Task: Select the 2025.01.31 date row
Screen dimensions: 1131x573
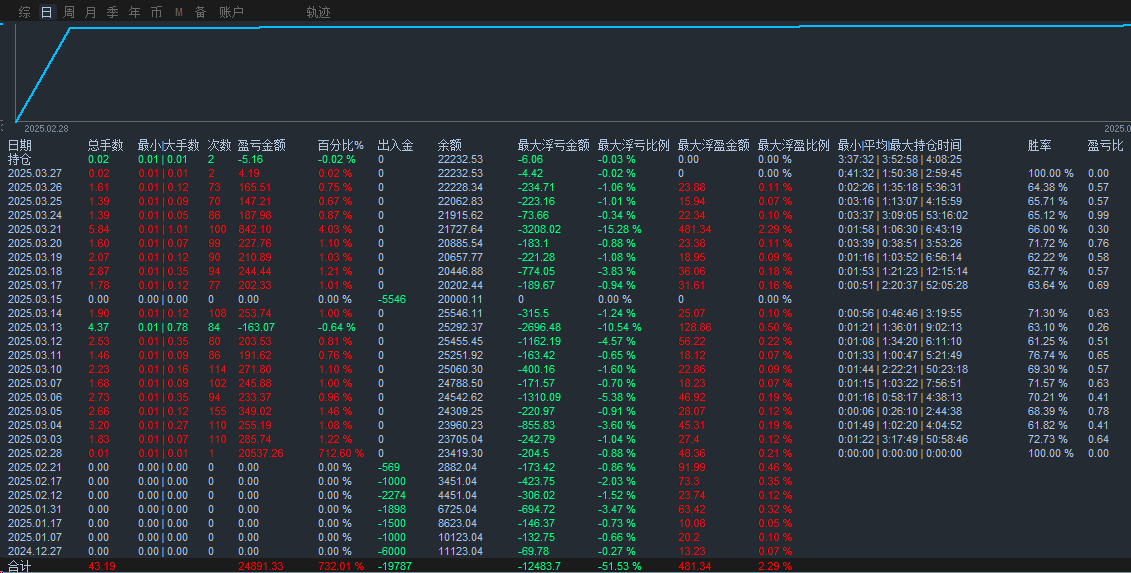Action: point(35,509)
